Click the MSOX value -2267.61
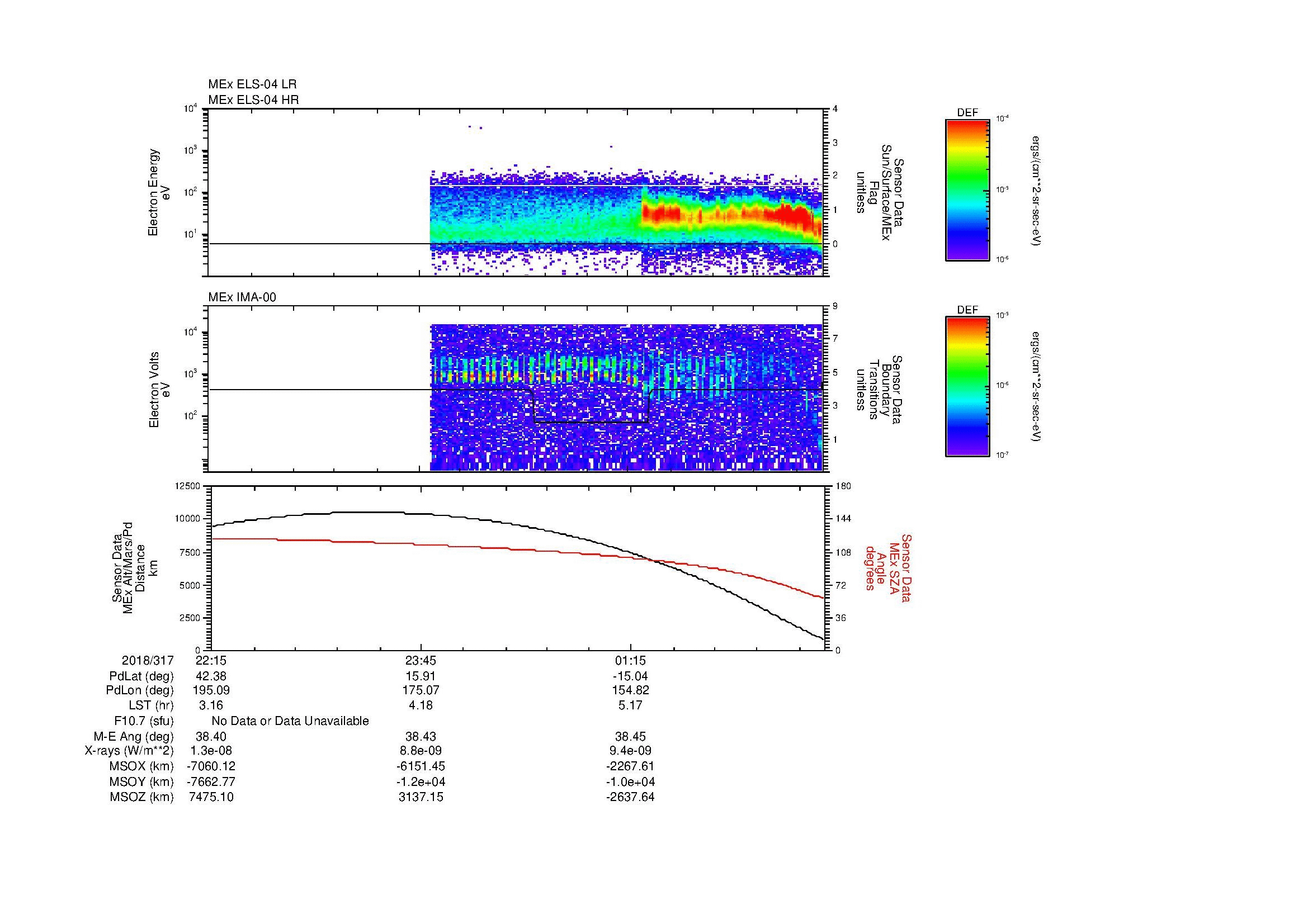This screenshot has width=1308, height=924. pos(631,766)
